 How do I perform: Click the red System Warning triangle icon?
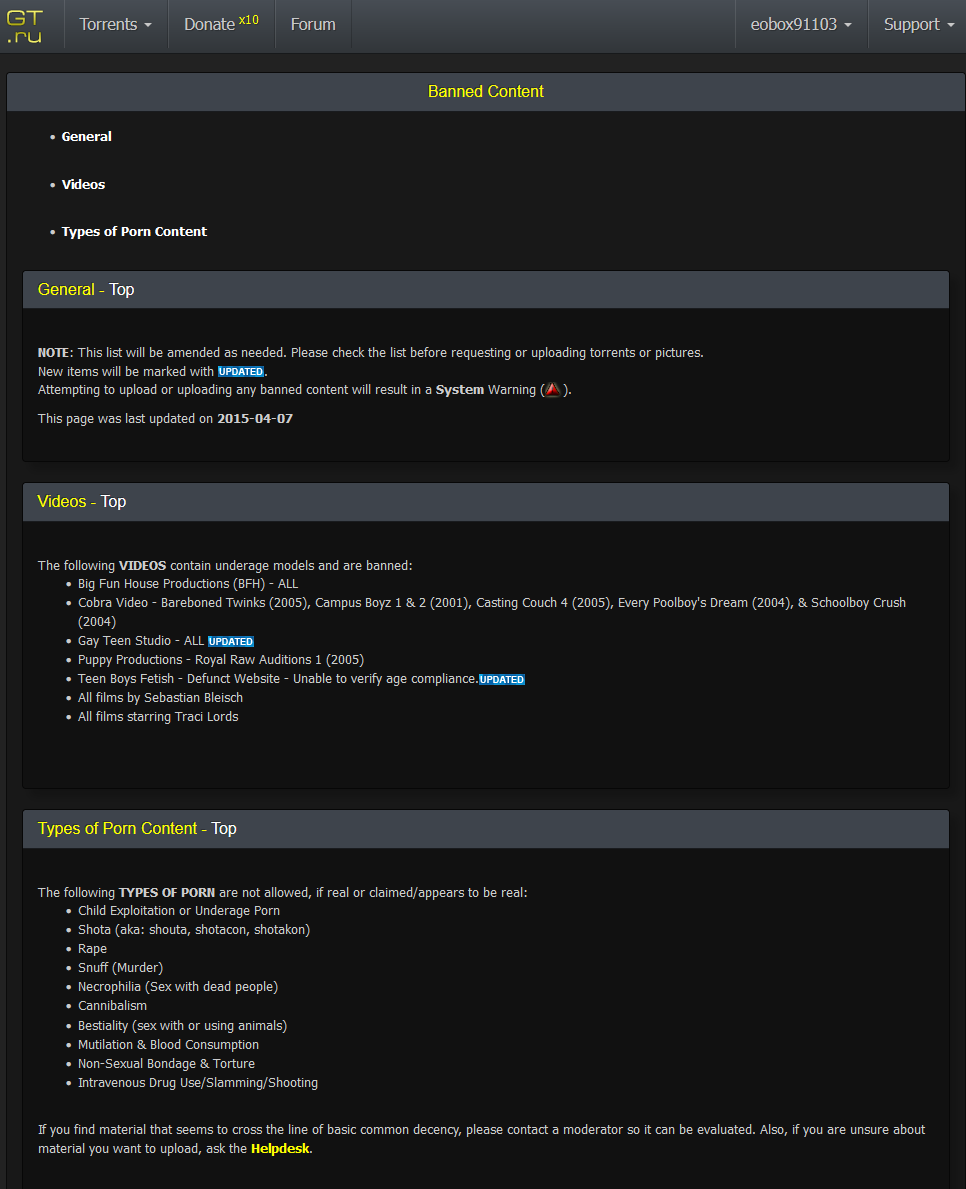(x=552, y=390)
